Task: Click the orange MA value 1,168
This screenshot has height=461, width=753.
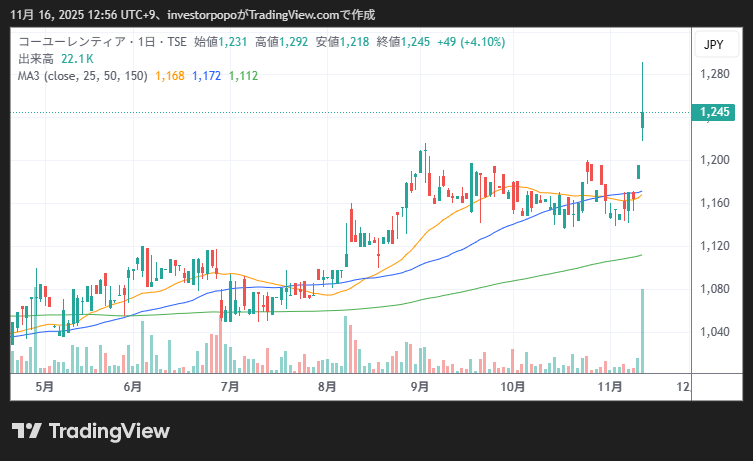Action: click(169, 75)
